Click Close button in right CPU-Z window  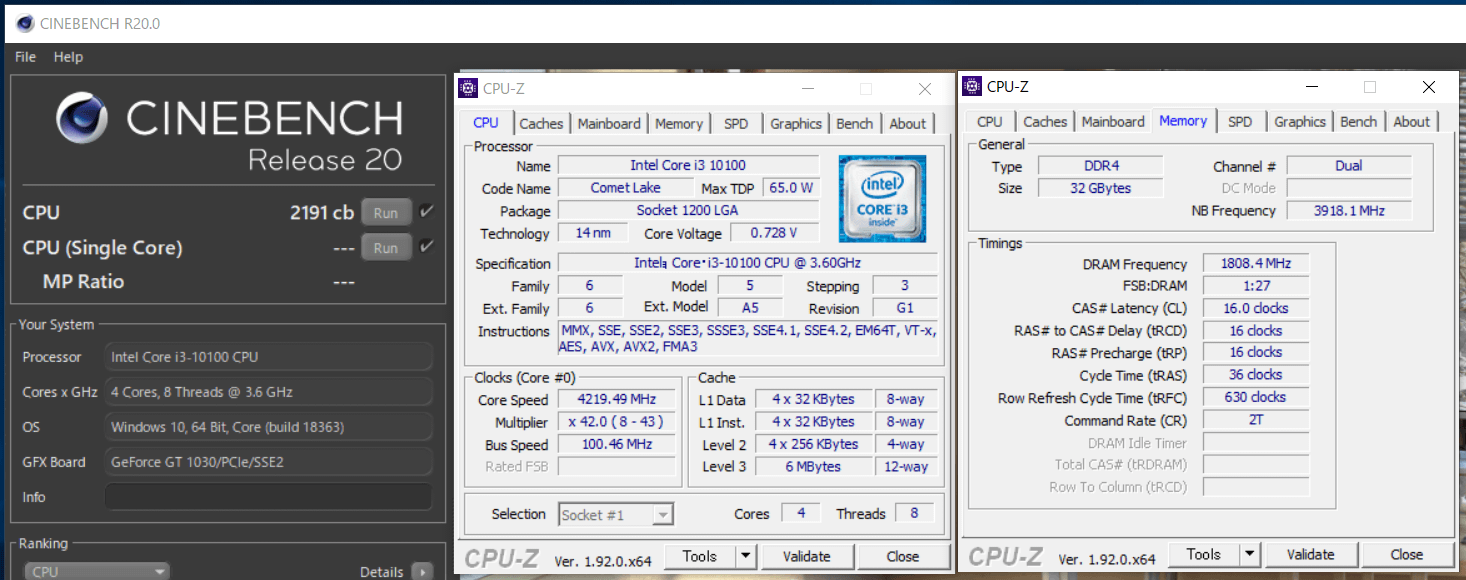(x=1407, y=554)
